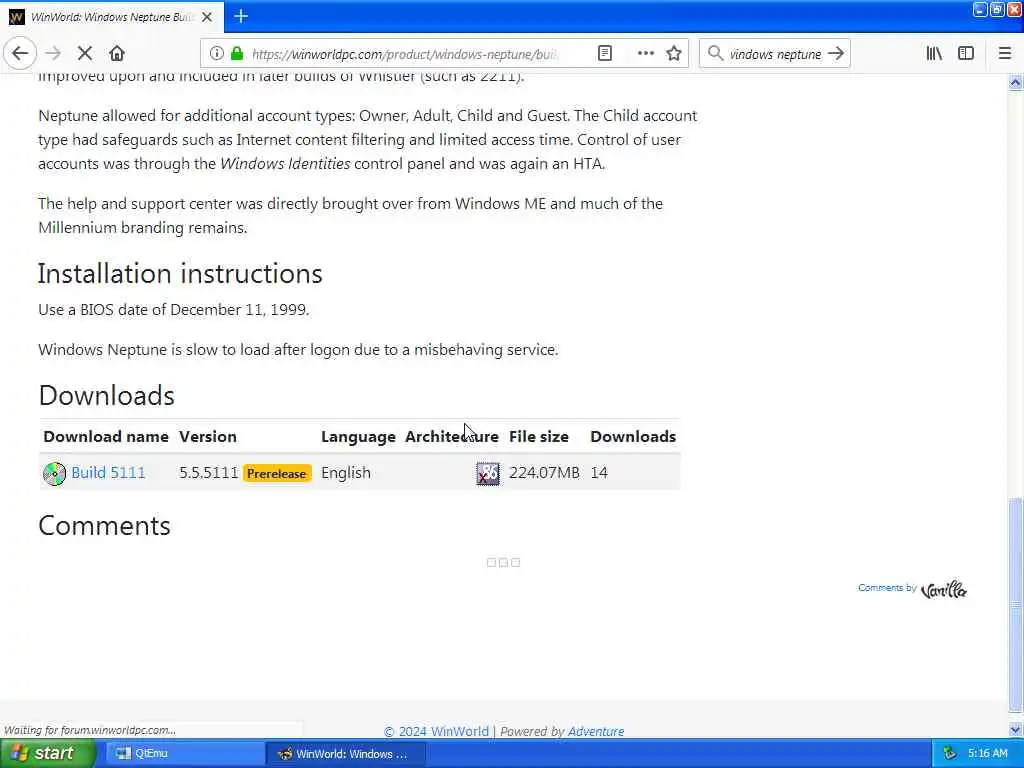The height and width of the screenshot is (768, 1024).
Task: Click the Downloads column header
Action: [633, 437]
